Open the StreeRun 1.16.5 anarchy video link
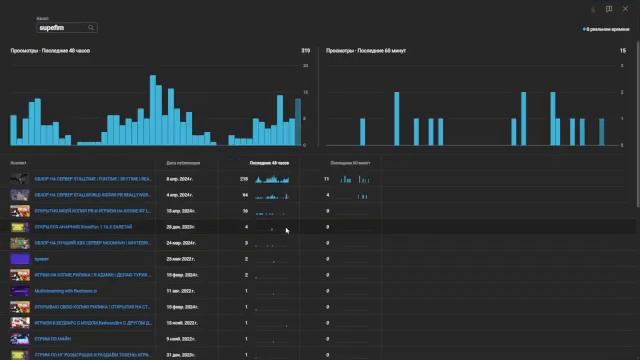The height and width of the screenshot is (360, 640). [83, 227]
